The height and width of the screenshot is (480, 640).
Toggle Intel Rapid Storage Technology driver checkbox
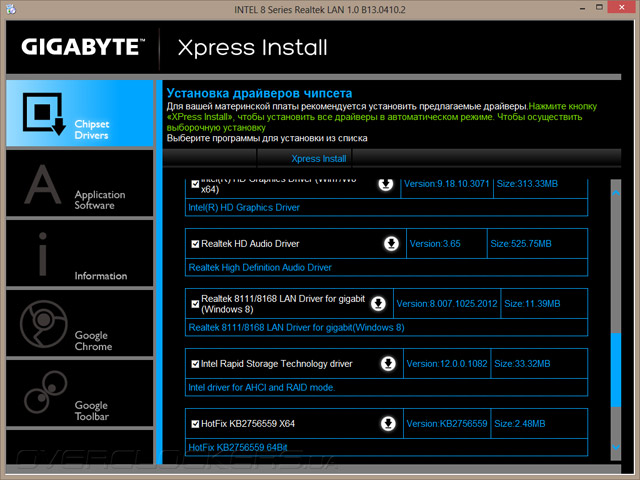195,364
